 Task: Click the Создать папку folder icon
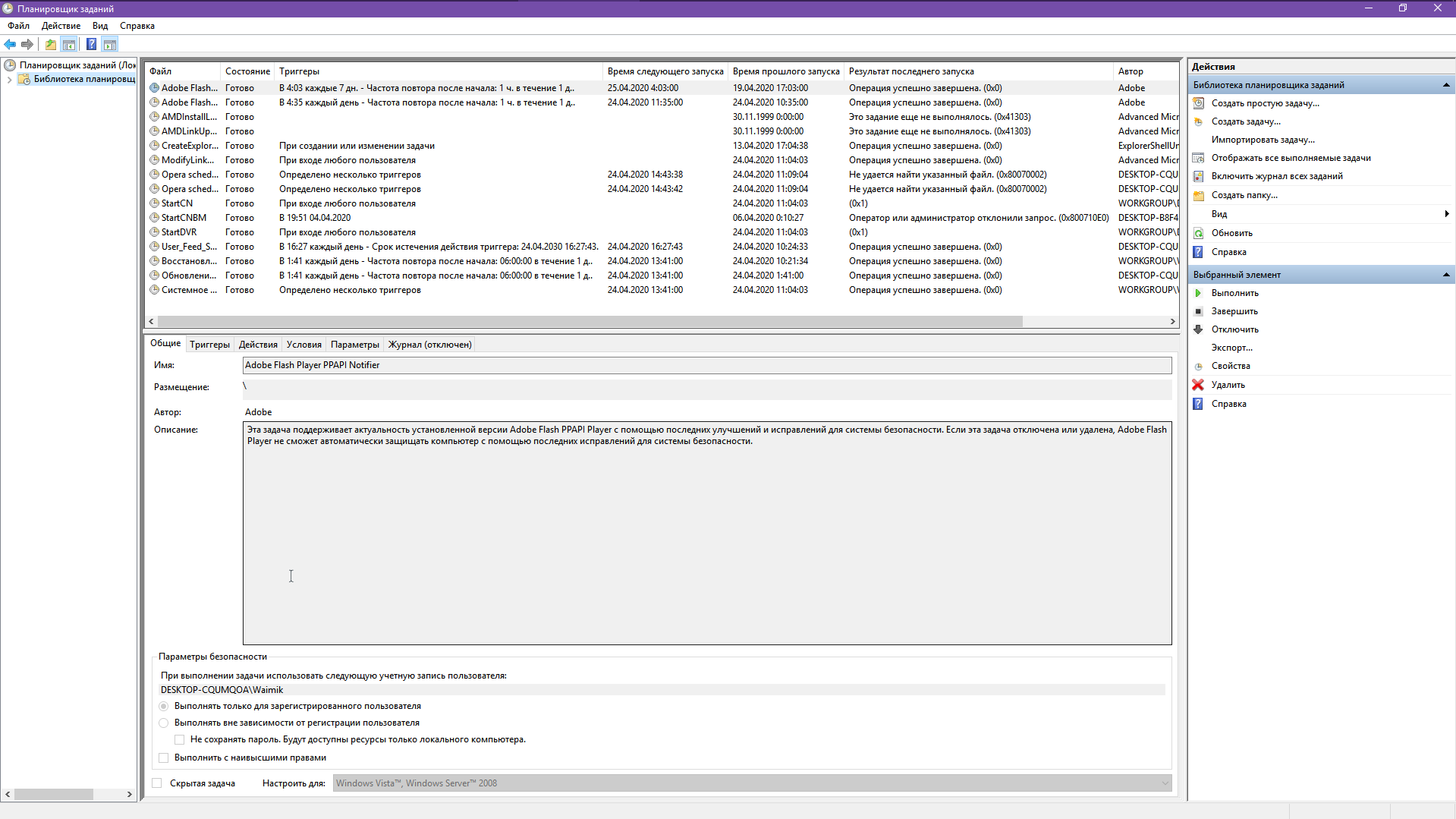(x=1199, y=195)
